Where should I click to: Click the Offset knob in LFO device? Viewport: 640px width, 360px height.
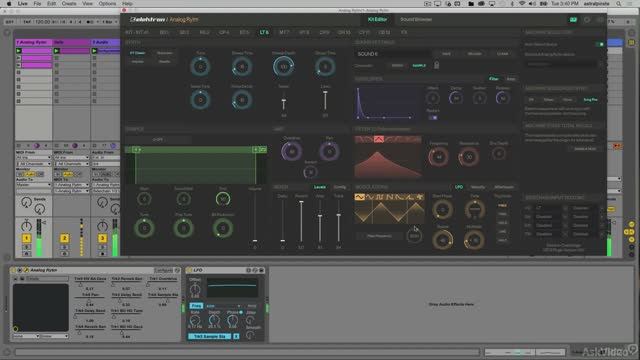tap(195, 289)
